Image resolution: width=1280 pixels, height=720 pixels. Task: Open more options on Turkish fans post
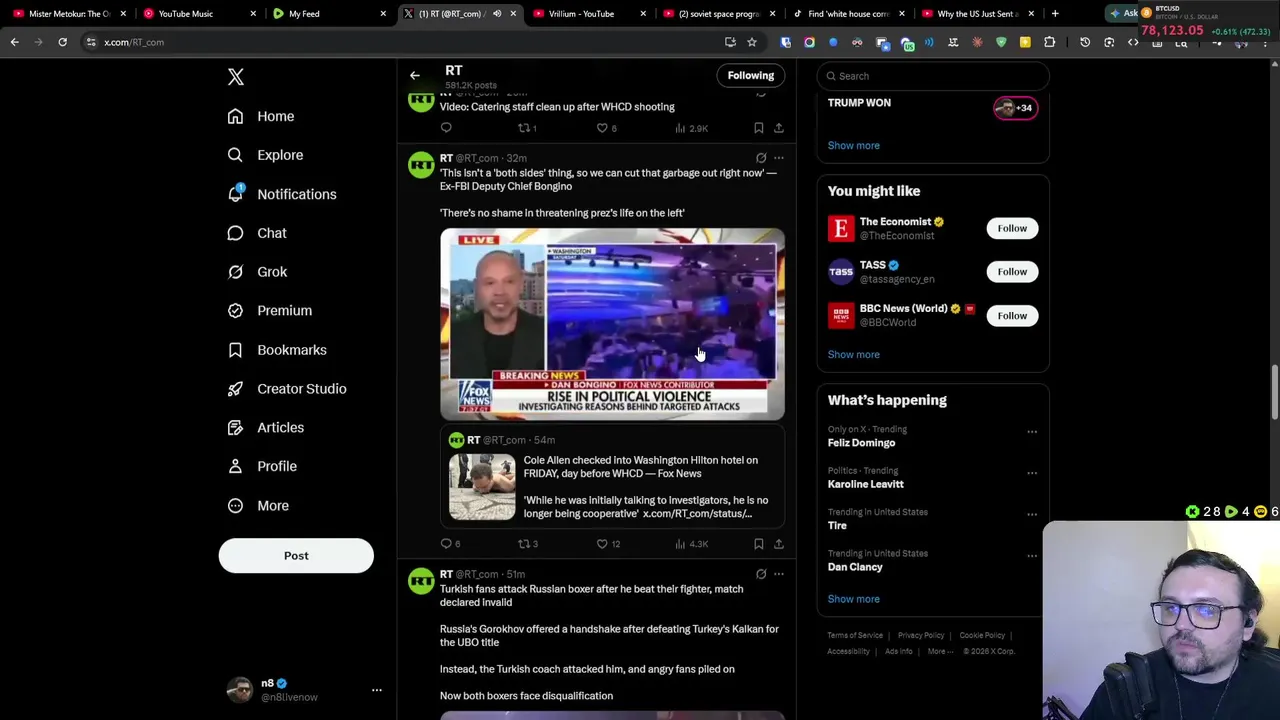(779, 574)
